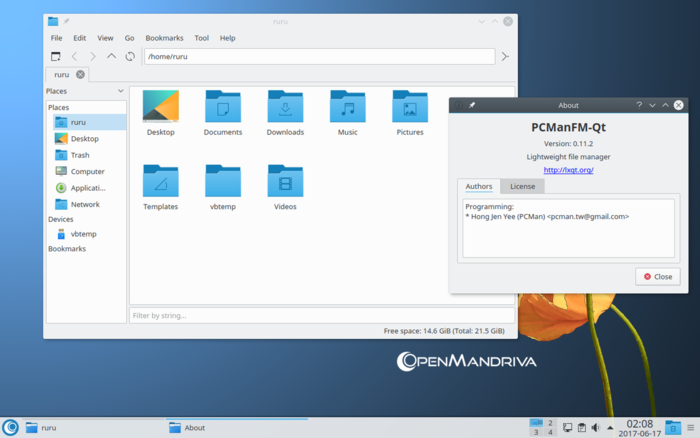
Task: Click the /home/ruru path bar
Action: (320, 56)
